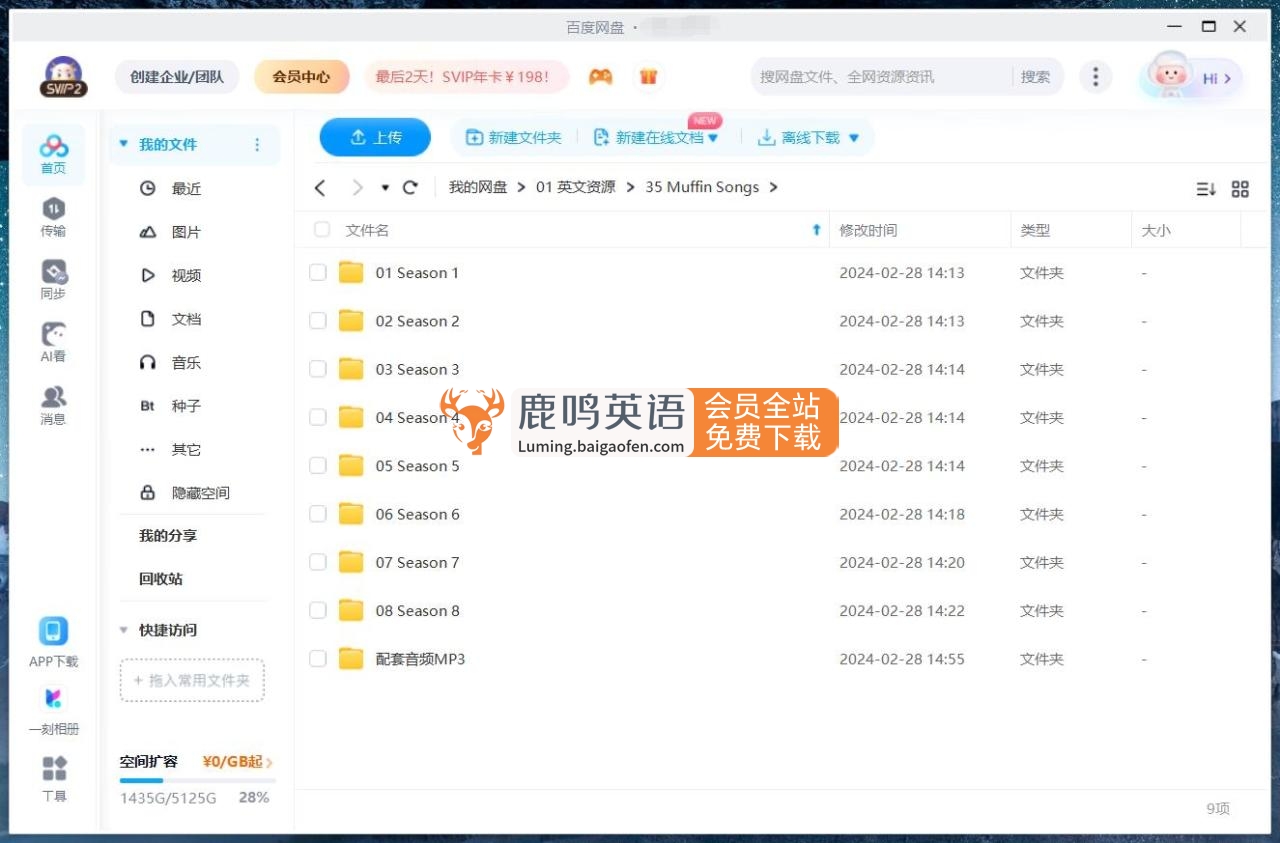The height and width of the screenshot is (843, 1280).
Task: Click the gift box icon
Action: pyautogui.click(x=648, y=76)
